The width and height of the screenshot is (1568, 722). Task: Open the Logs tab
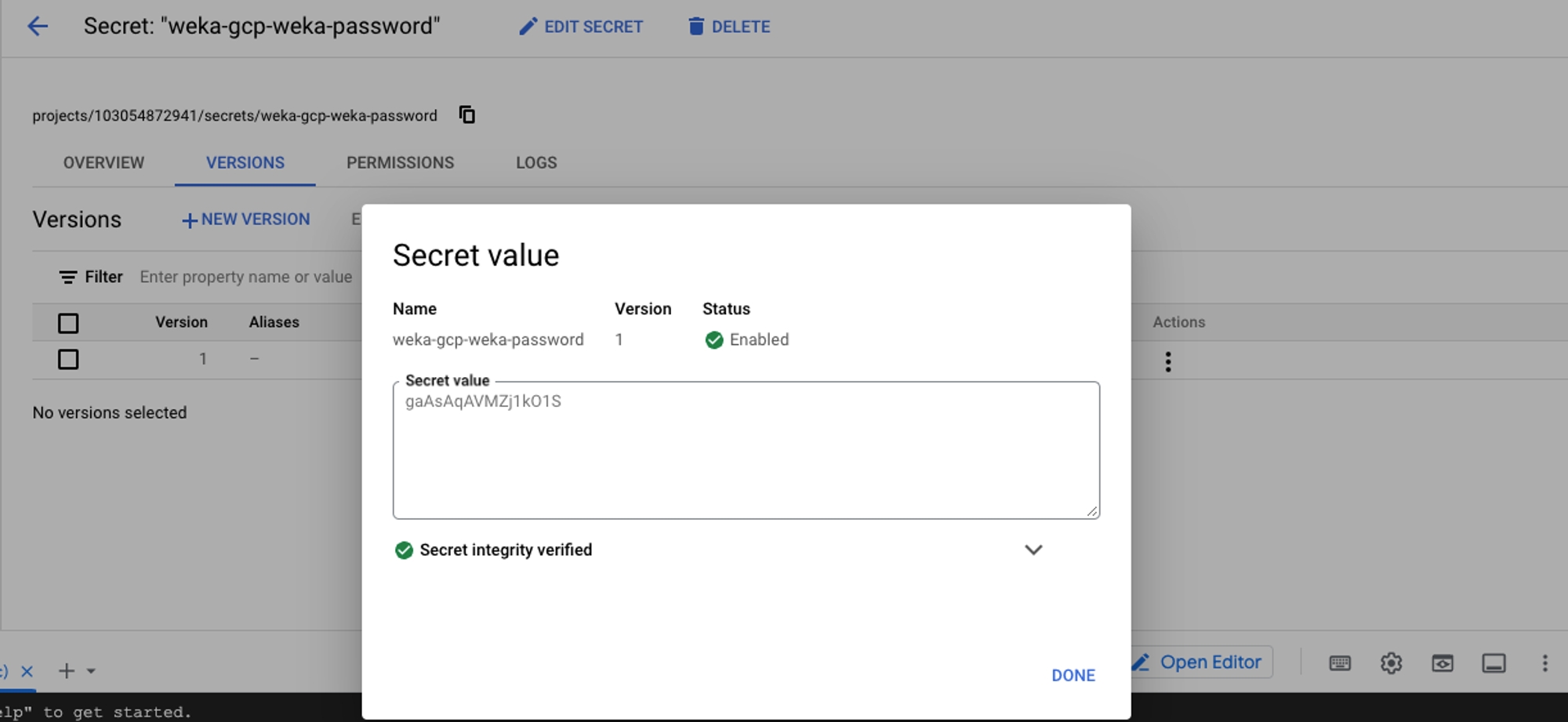(536, 163)
